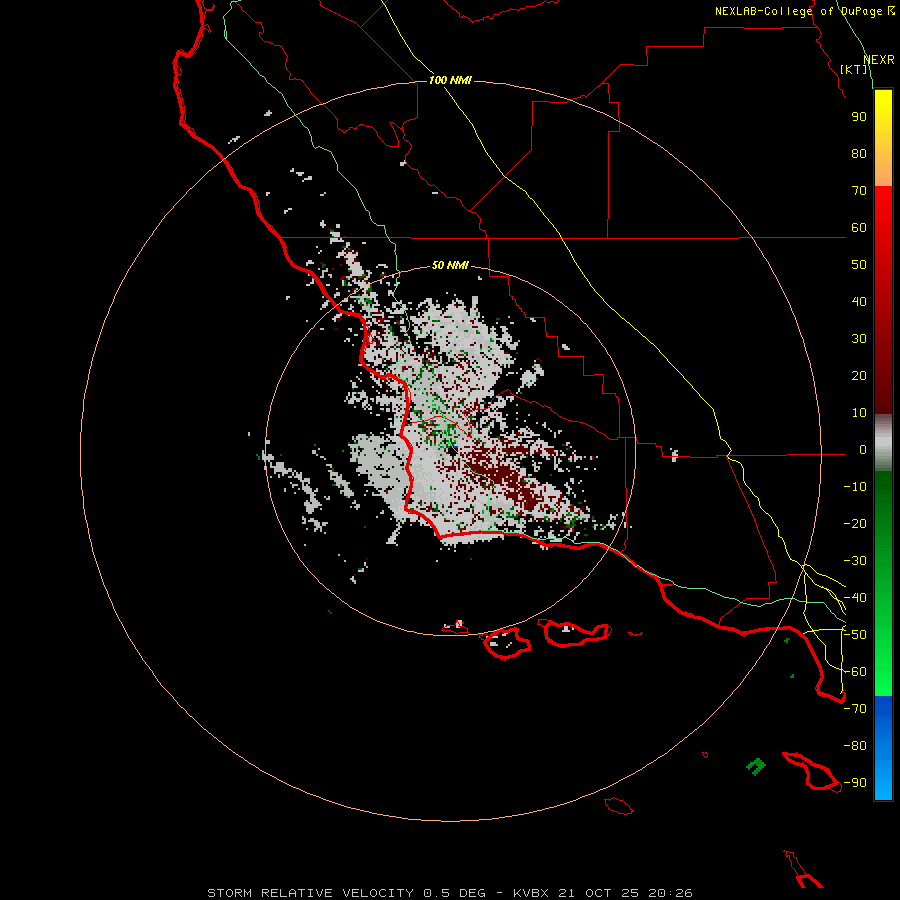Click the 0 value on the velocity scale
900x900 pixels.
(x=862, y=449)
